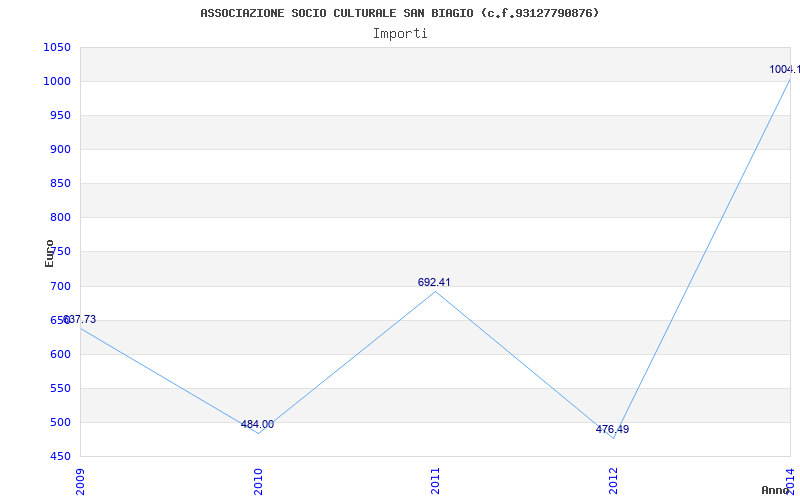Click the 2009 x-axis year label
Image resolution: width=800 pixels, height=500 pixels.
click(80, 481)
